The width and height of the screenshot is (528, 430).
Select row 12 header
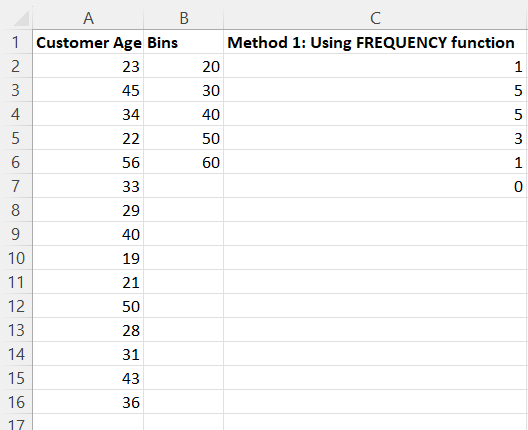(x=16, y=306)
